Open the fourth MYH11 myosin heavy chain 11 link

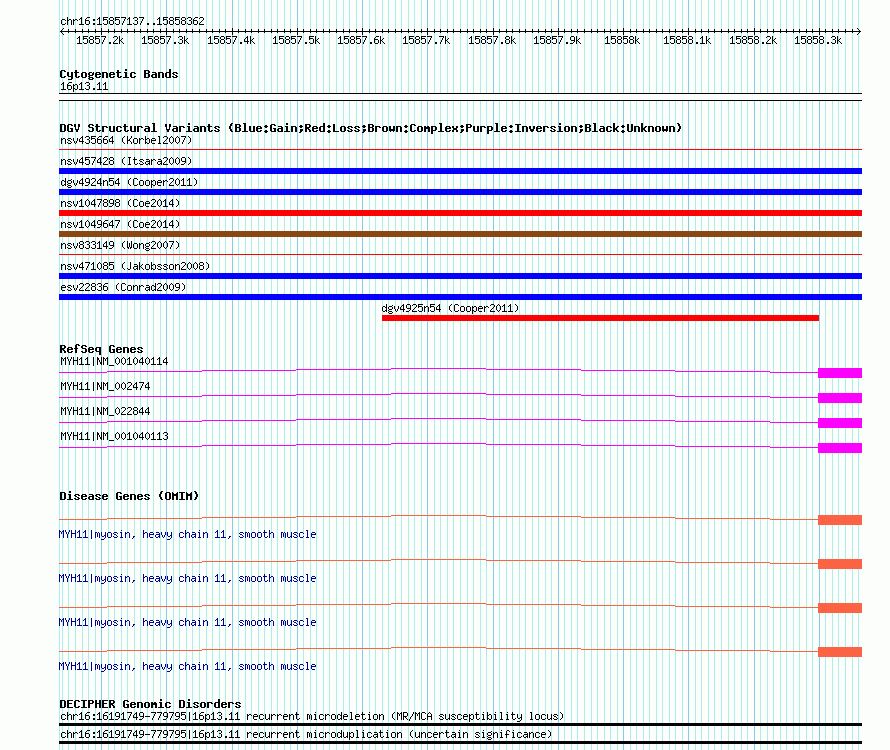[187, 667]
